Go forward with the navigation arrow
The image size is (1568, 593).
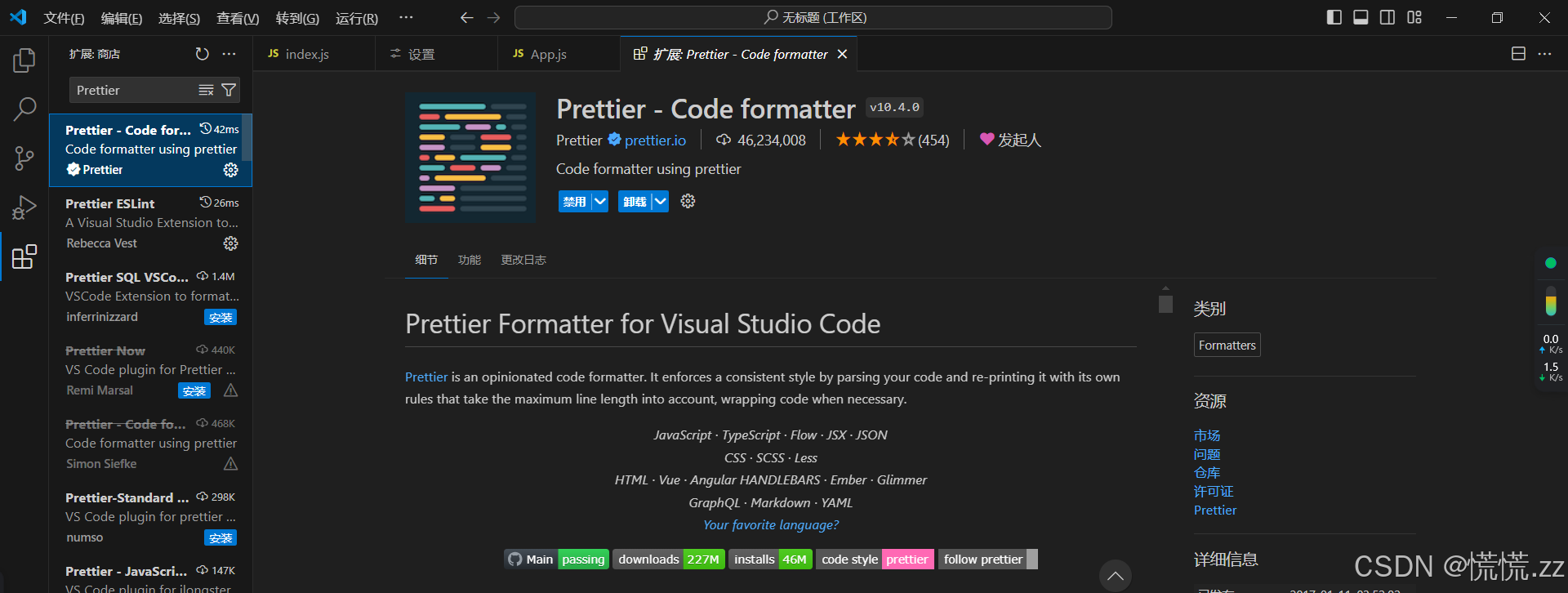(x=493, y=17)
